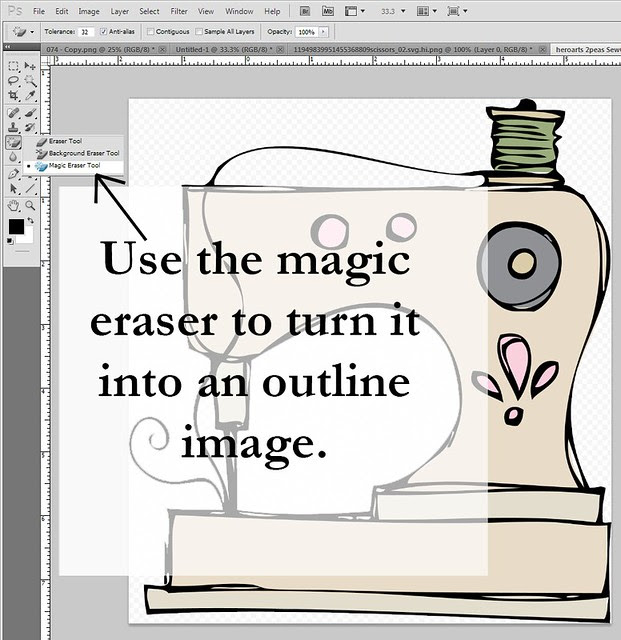
Task: Click the Tolerance input field
Action: [86, 32]
